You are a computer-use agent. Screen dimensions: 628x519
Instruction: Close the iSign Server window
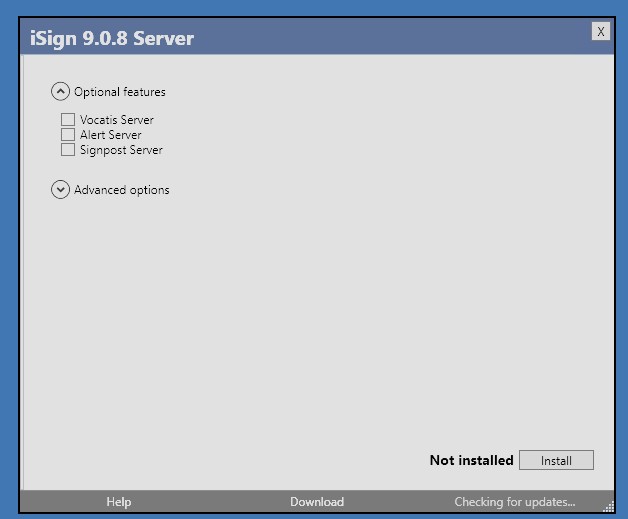[601, 31]
